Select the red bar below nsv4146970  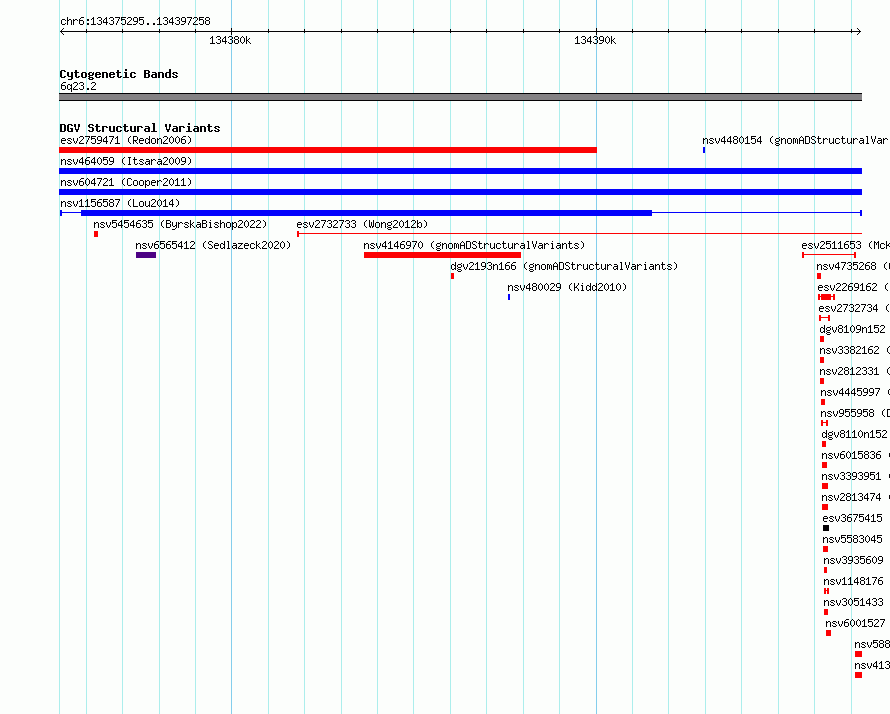click(442, 255)
